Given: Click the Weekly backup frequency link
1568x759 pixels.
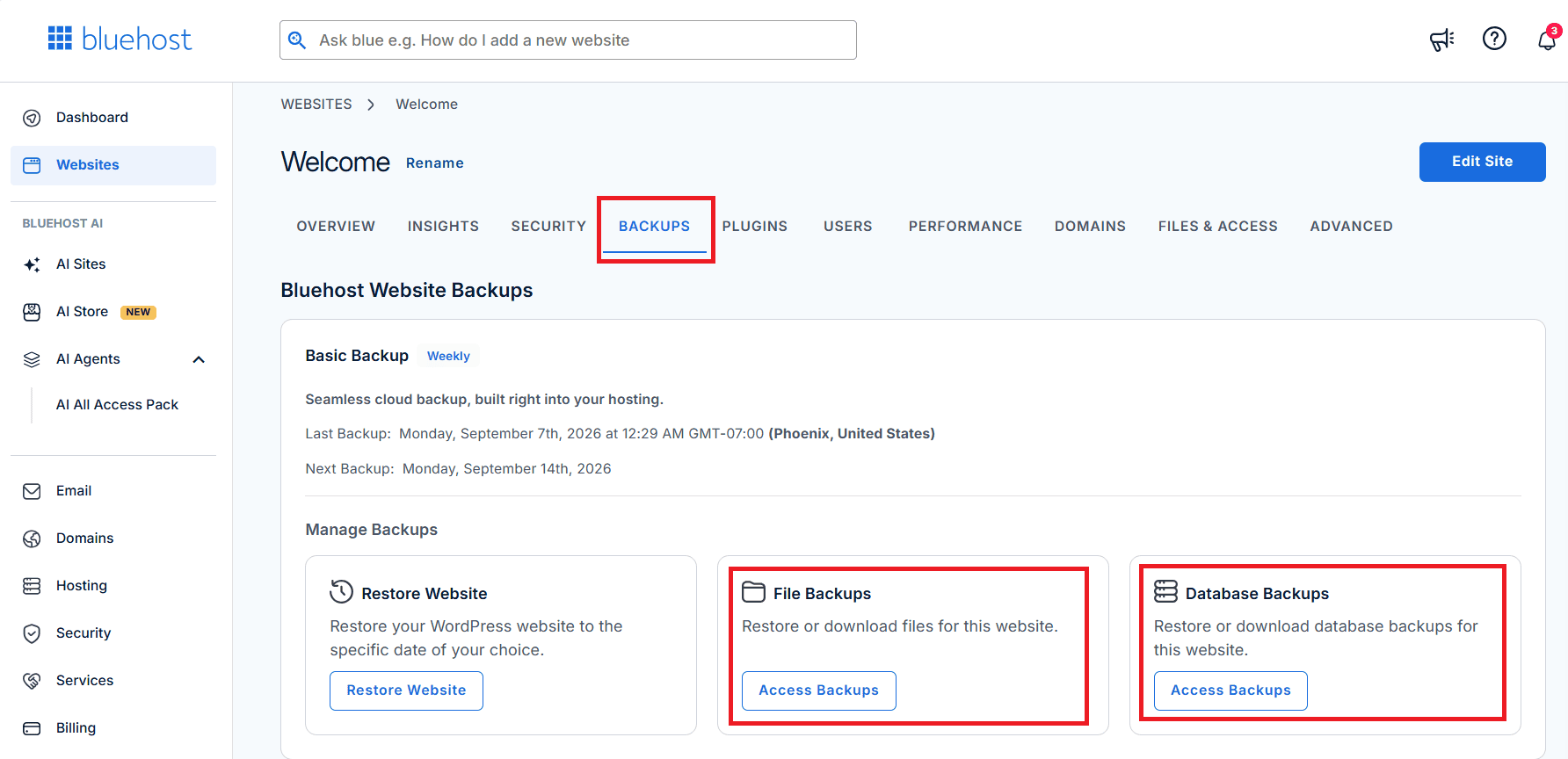Looking at the screenshot, I should 448,356.
